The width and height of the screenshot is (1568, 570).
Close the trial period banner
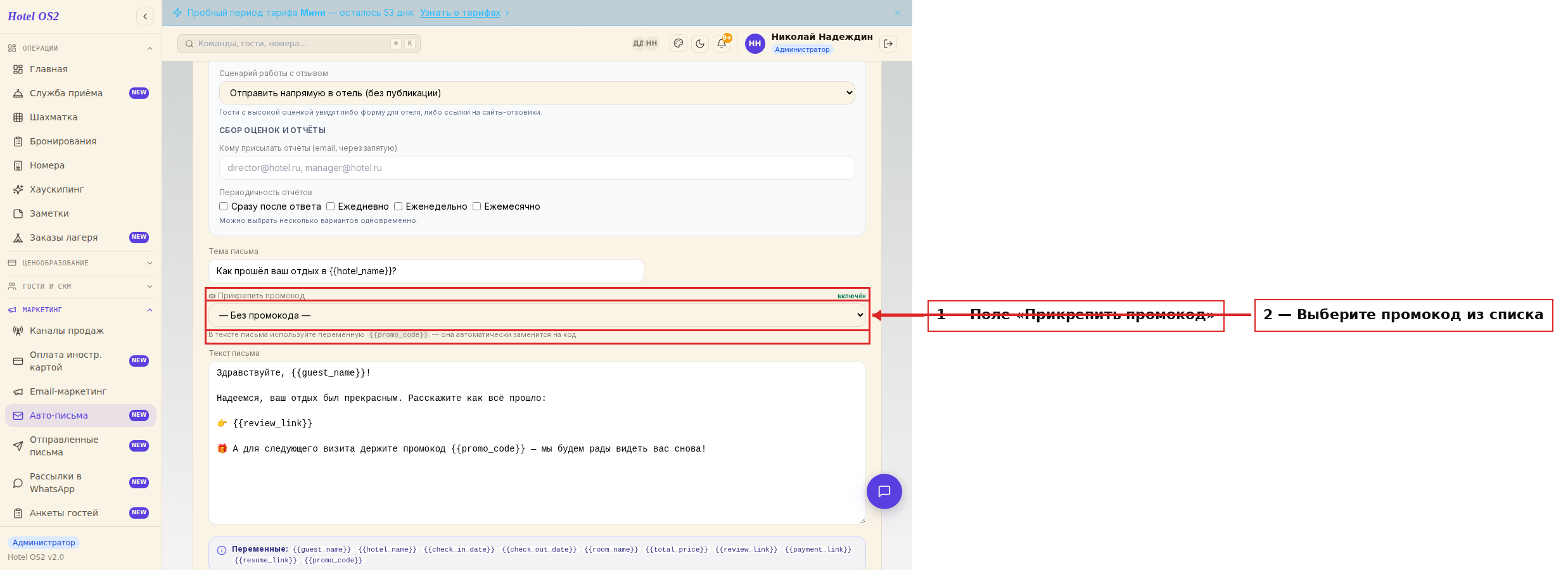coord(898,13)
